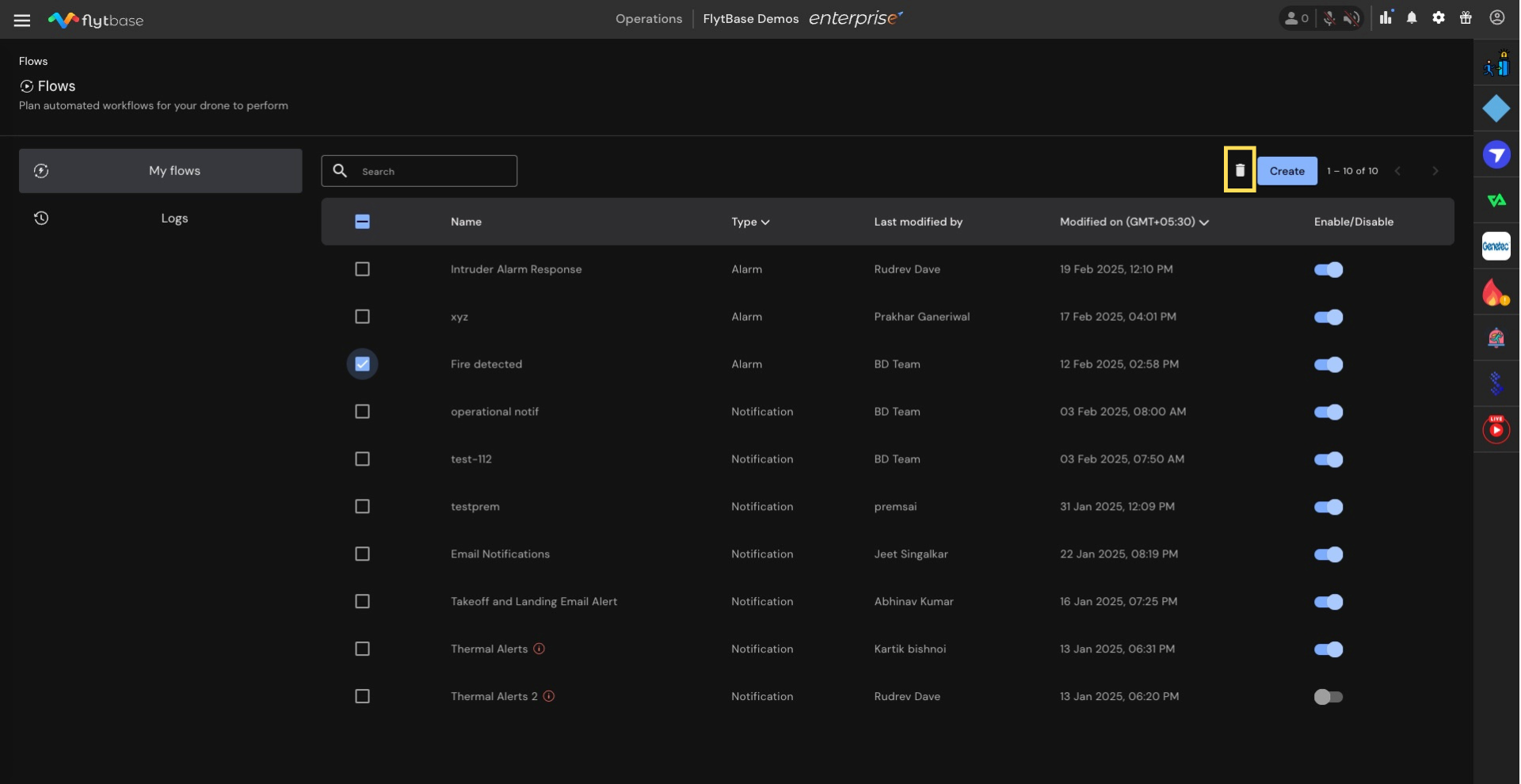
Task: Open the Genetec integration in sidebar
Action: point(1496,246)
